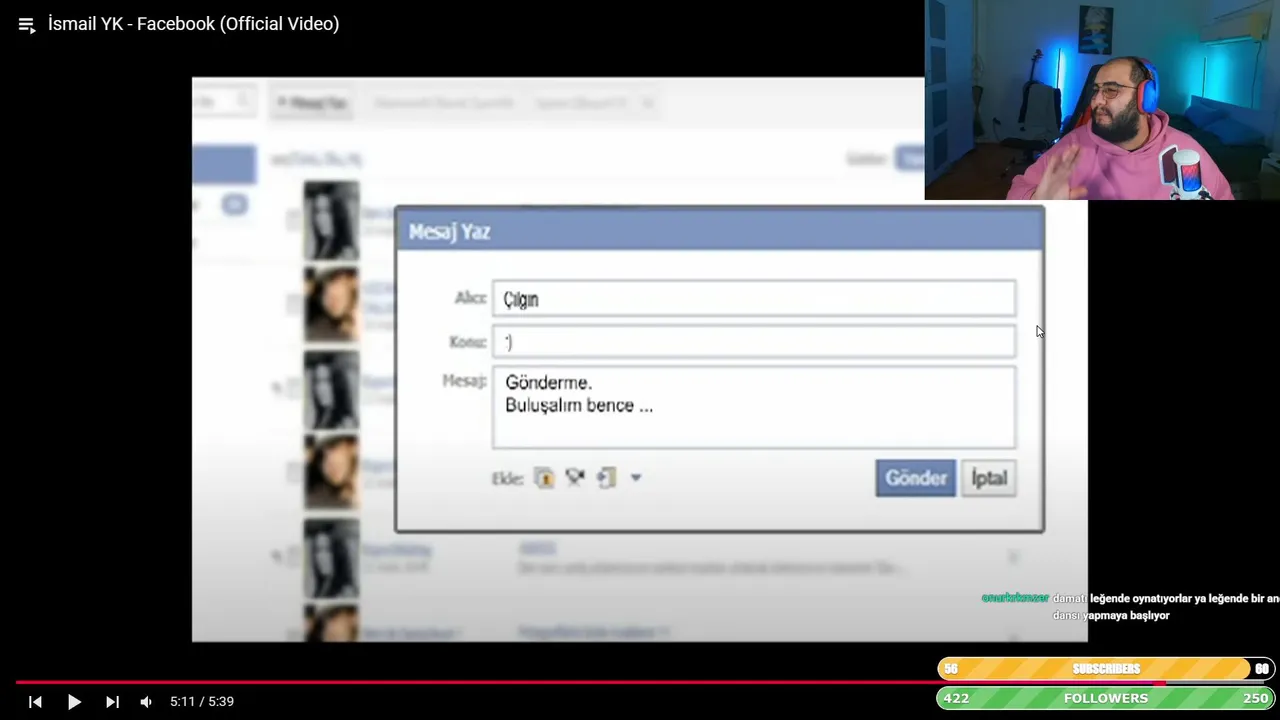Click the SUBSCRIBERS goal bar
The height and width of the screenshot is (720, 1280).
1106,669
